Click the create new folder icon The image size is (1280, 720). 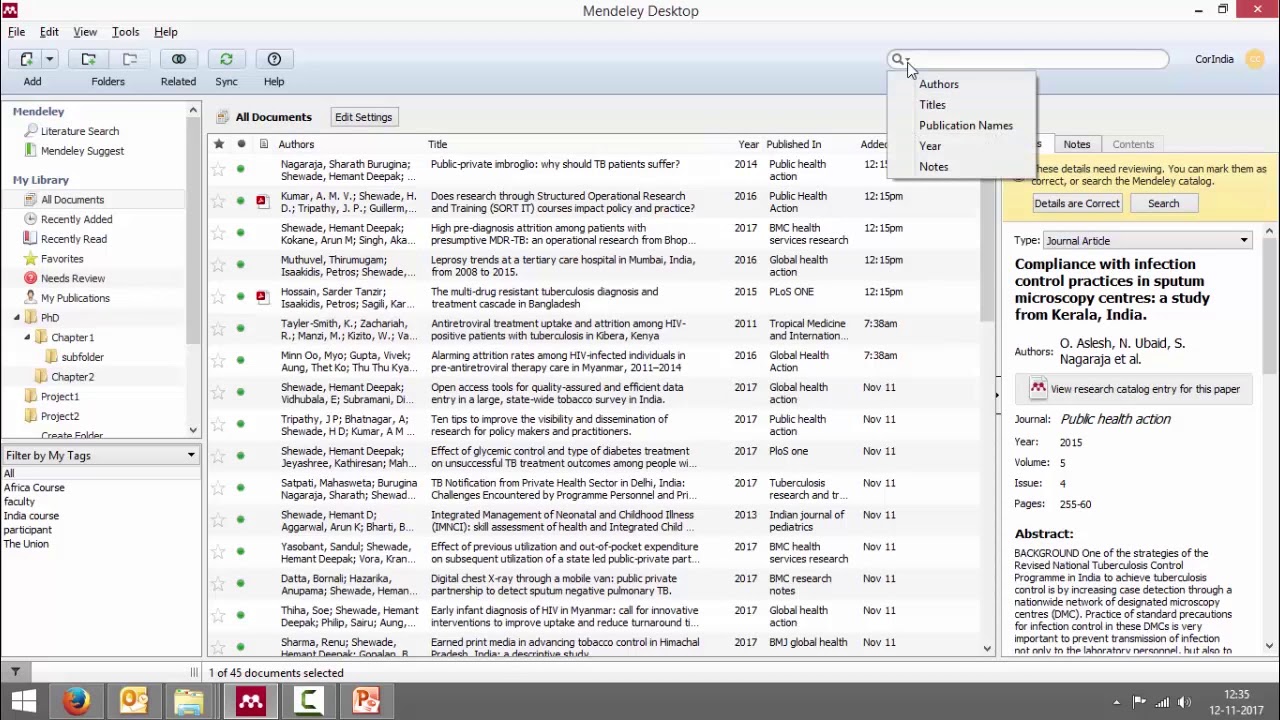click(x=89, y=59)
